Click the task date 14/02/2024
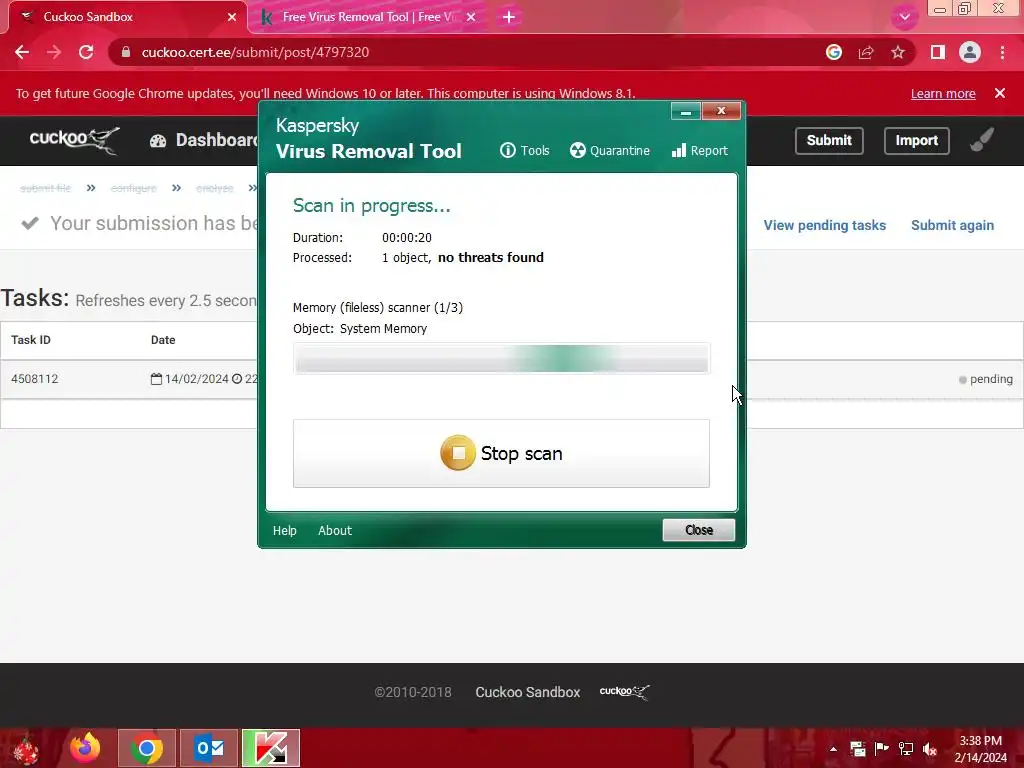The image size is (1024, 768). point(196,379)
